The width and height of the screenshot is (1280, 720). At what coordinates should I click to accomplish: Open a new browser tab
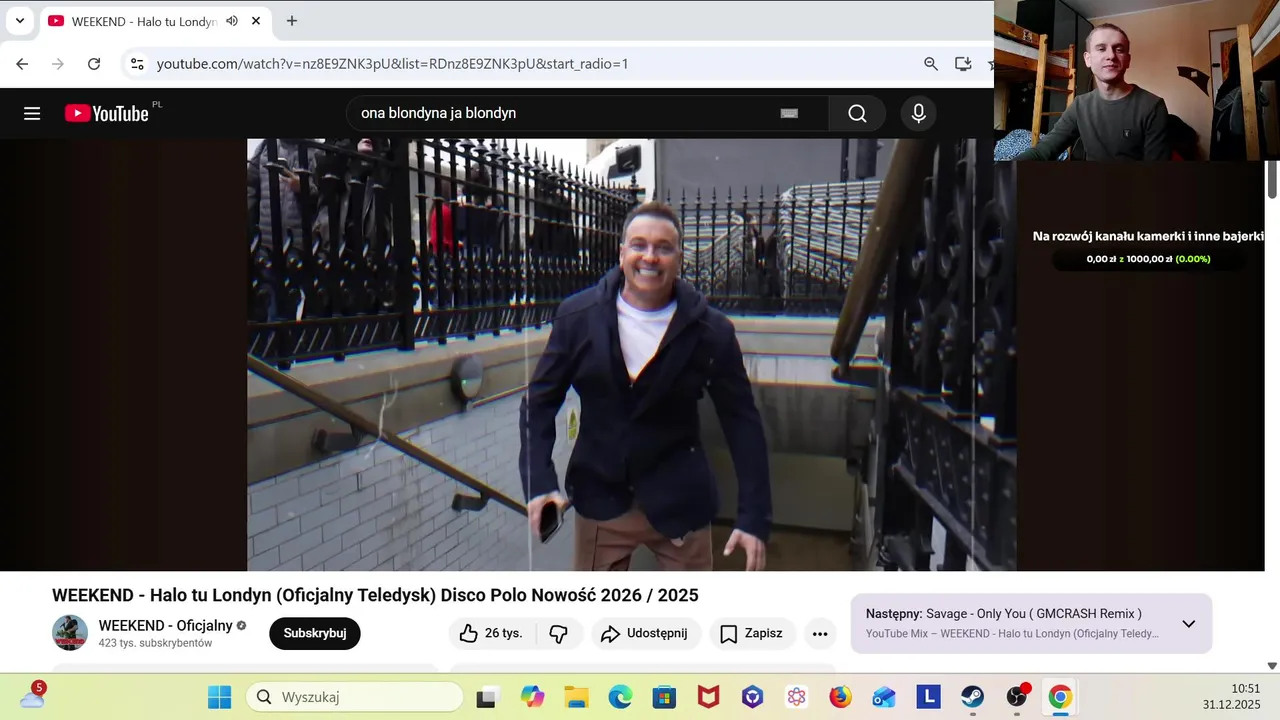pyautogui.click(x=291, y=21)
